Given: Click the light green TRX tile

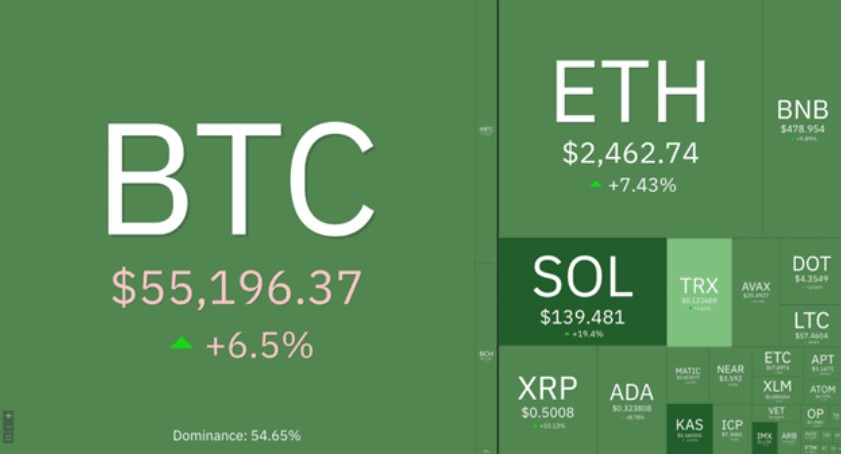Looking at the screenshot, I should (699, 292).
